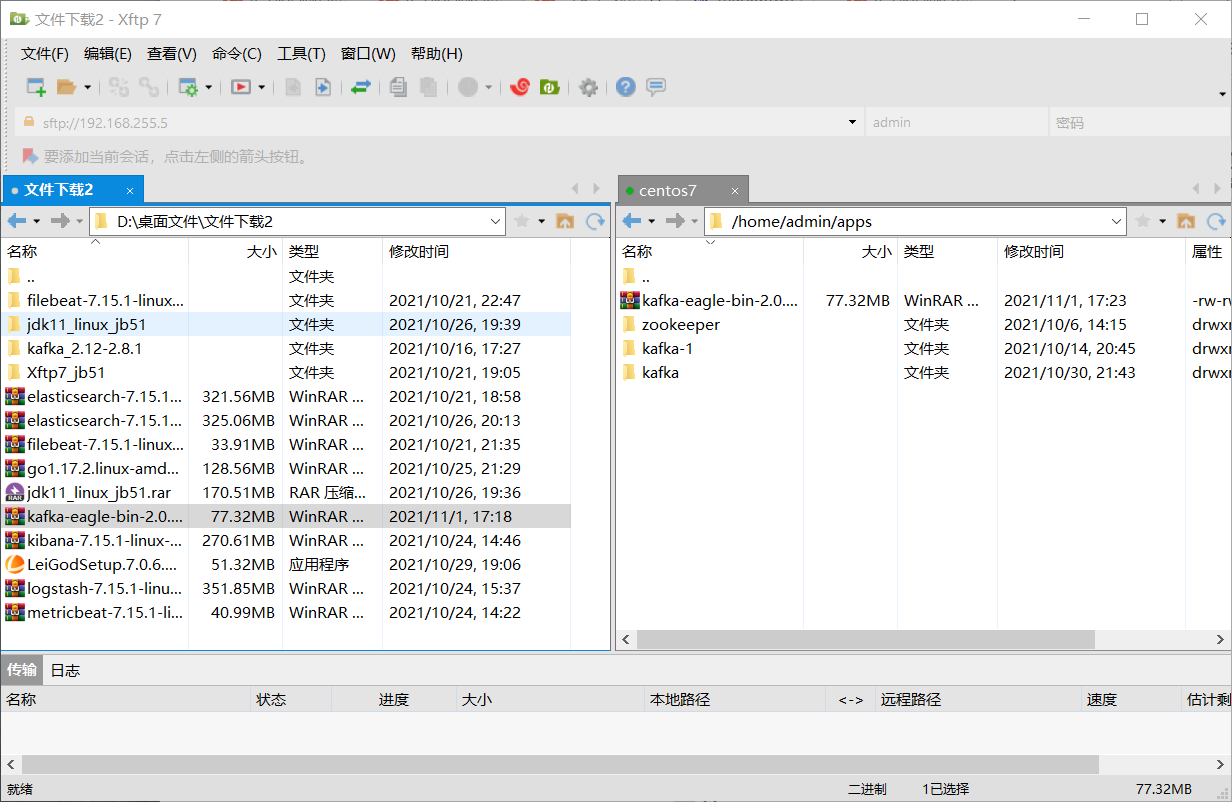
Task: Click the gray globe toolbar icon
Action: [x=468, y=87]
